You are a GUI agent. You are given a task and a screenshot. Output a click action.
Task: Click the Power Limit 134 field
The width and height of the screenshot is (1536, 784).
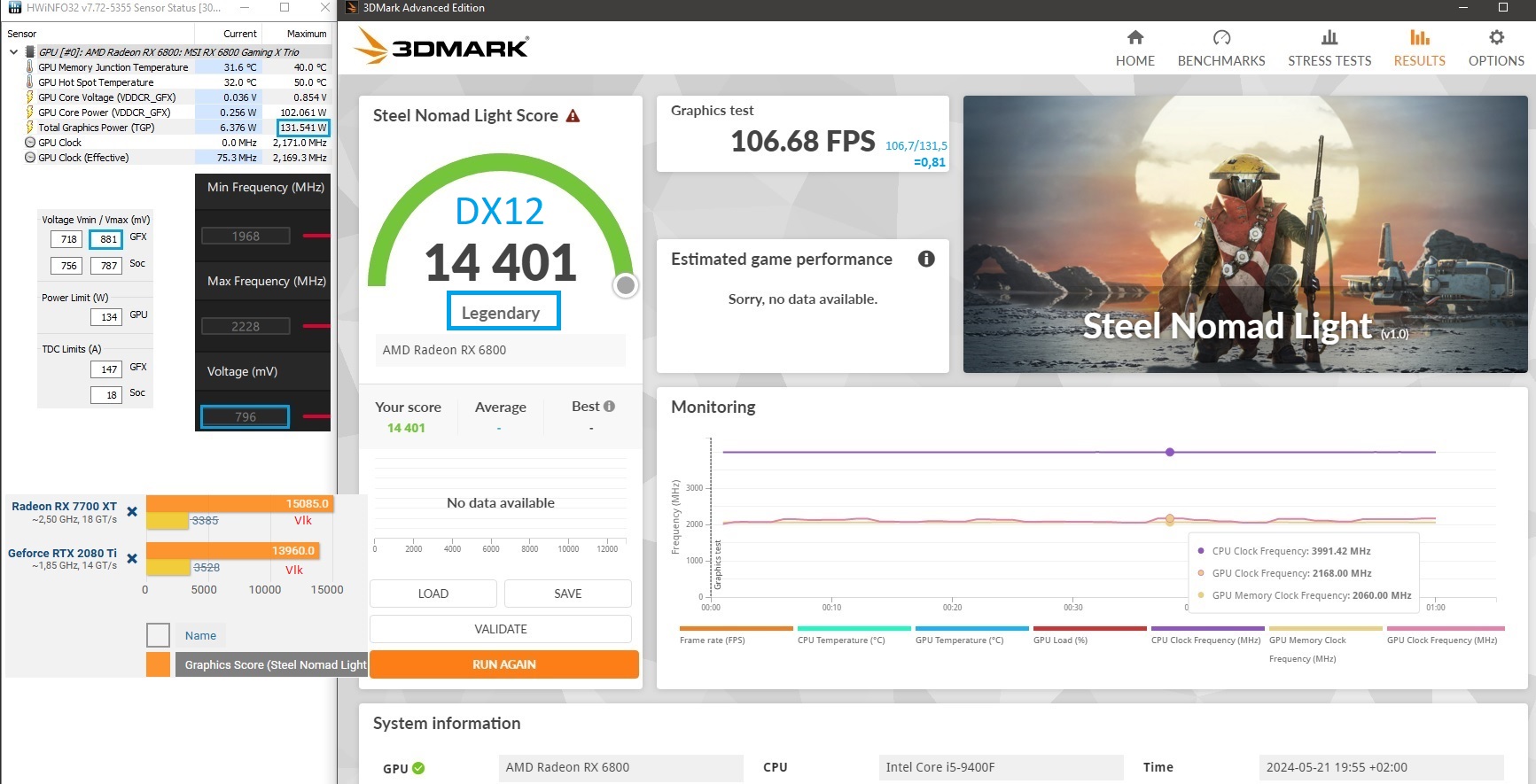click(x=105, y=317)
